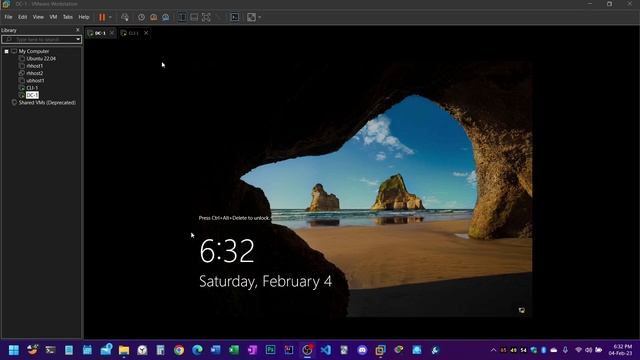Close the Library panel

coord(78,30)
